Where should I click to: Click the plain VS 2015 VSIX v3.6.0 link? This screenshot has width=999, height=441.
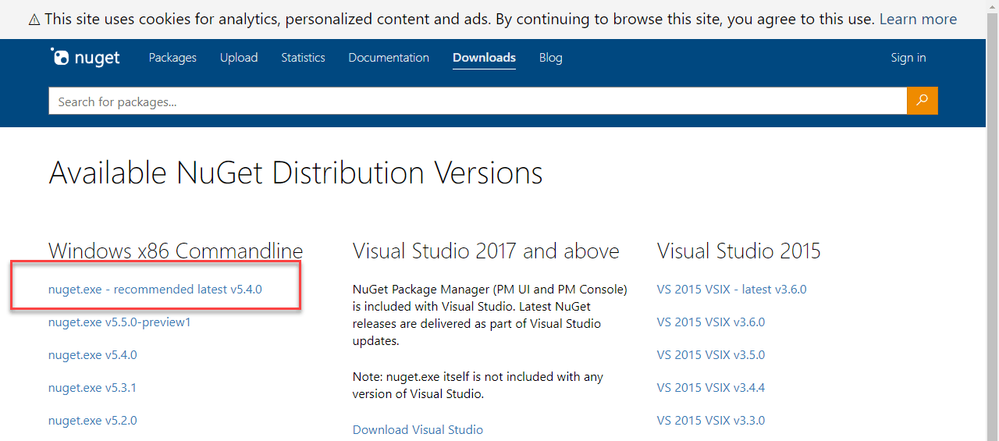[x=710, y=322]
